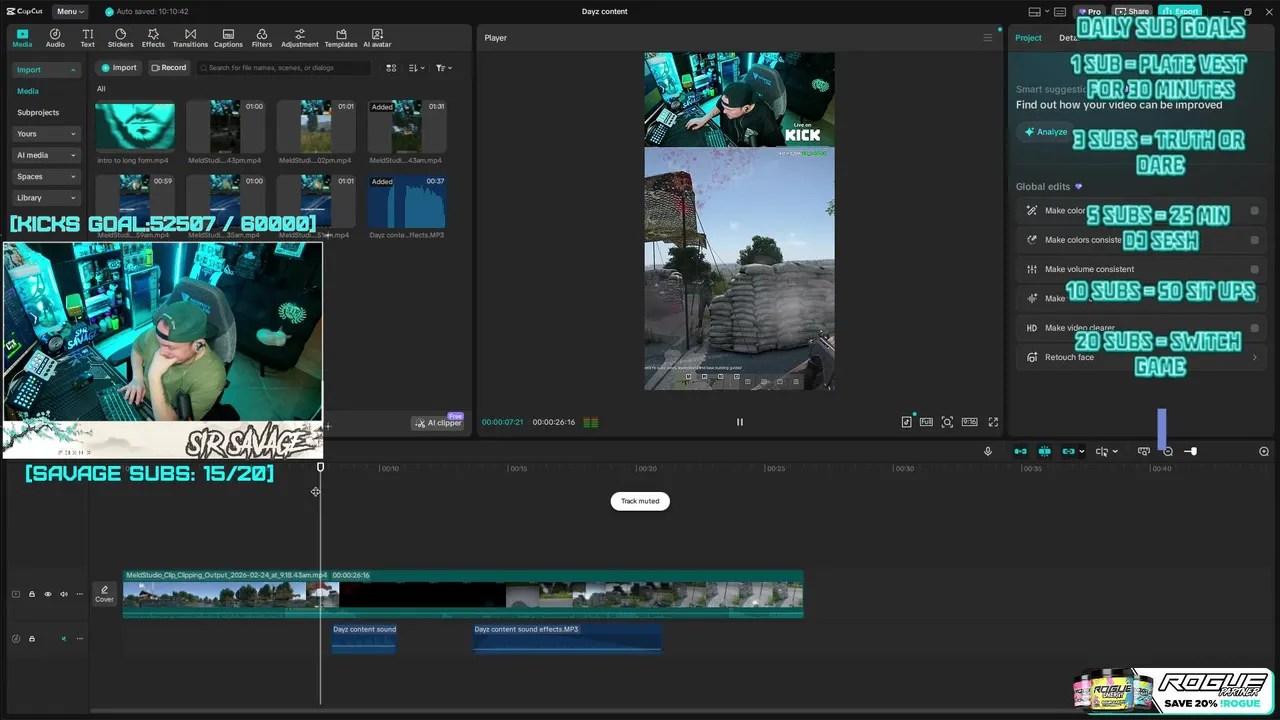This screenshot has width=1280, height=720.
Task: Click the split-and-select tool icon
Action: (x=1102, y=452)
